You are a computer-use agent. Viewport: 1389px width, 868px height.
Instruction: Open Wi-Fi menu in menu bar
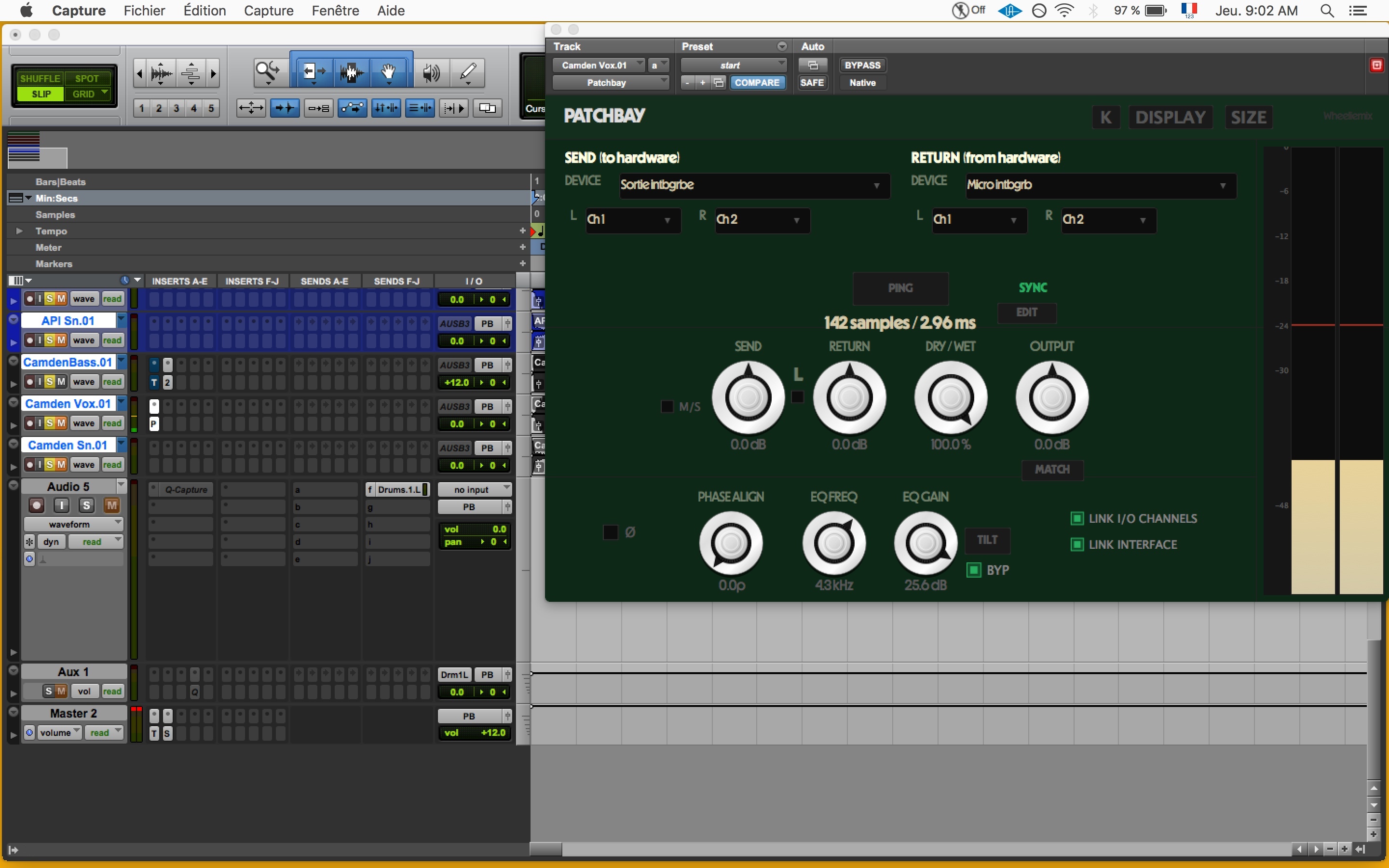pos(1065,11)
